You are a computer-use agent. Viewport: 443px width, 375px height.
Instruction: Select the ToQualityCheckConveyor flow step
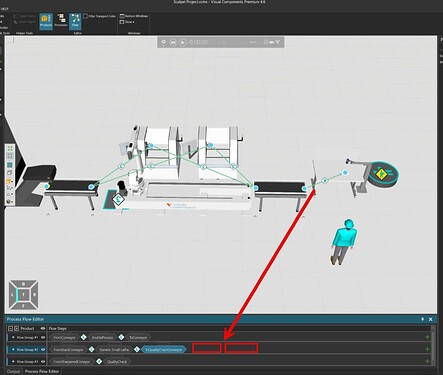pyautogui.click(x=163, y=349)
